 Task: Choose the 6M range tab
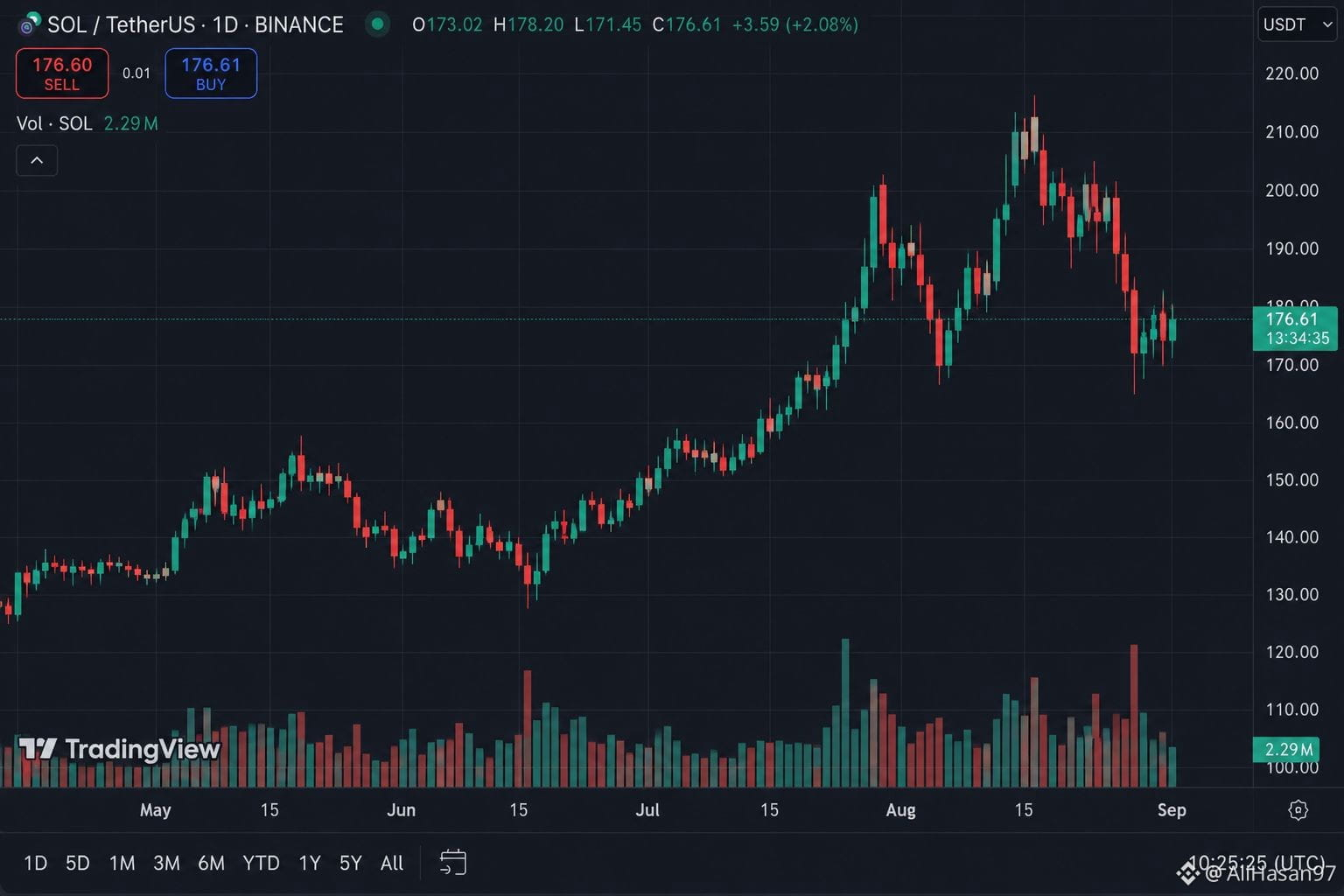(x=211, y=864)
